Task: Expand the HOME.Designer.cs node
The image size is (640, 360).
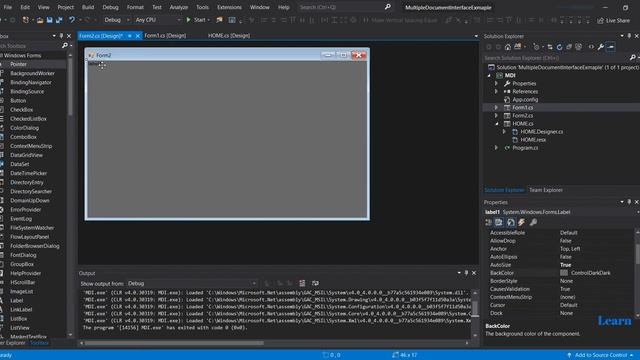Action: click(504, 132)
